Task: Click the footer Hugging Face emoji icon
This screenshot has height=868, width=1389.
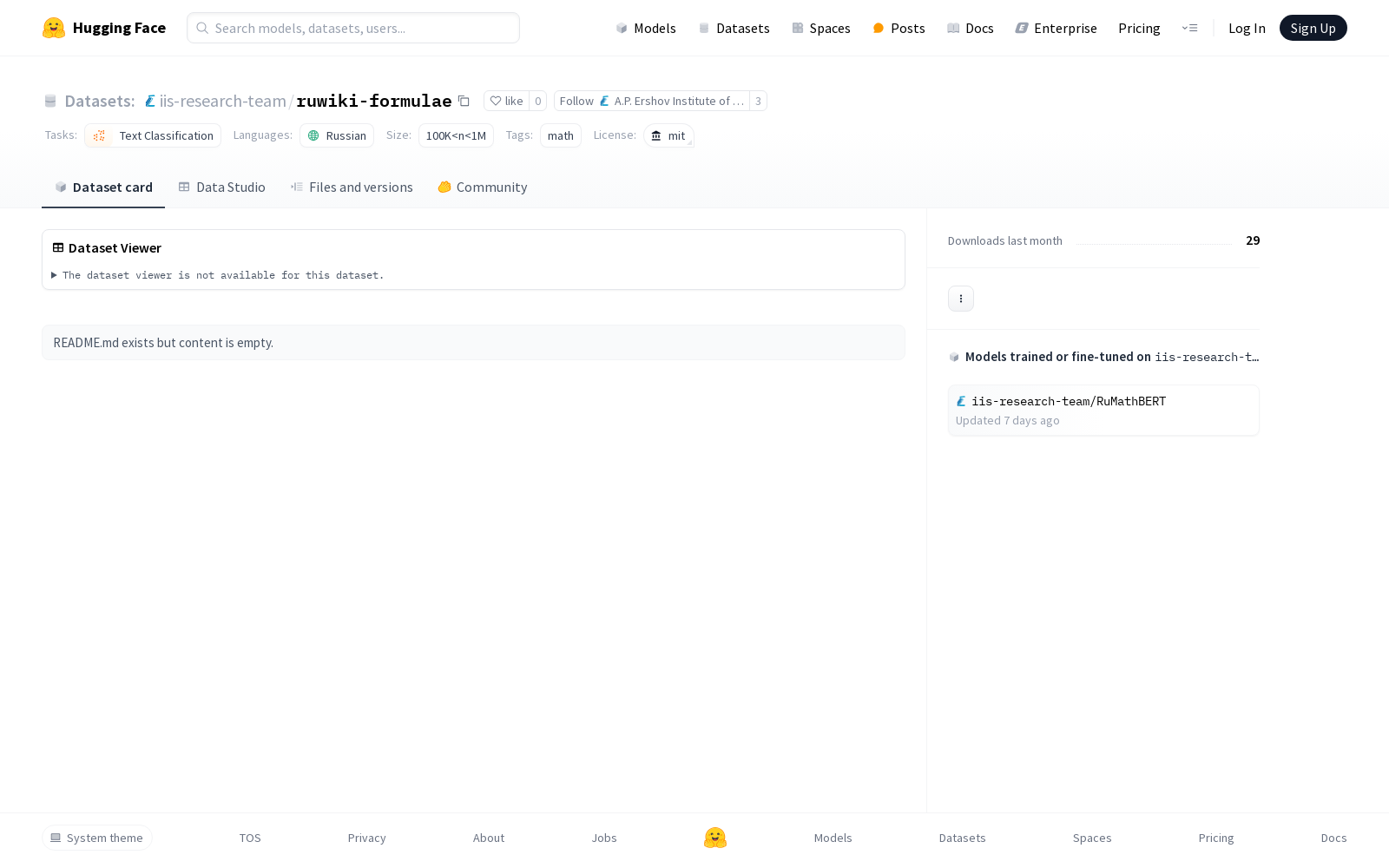Action: coord(715,838)
